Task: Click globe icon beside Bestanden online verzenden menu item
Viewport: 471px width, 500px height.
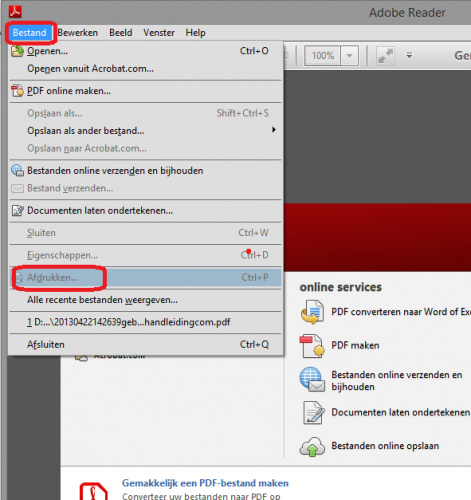Action: [x=17, y=170]
